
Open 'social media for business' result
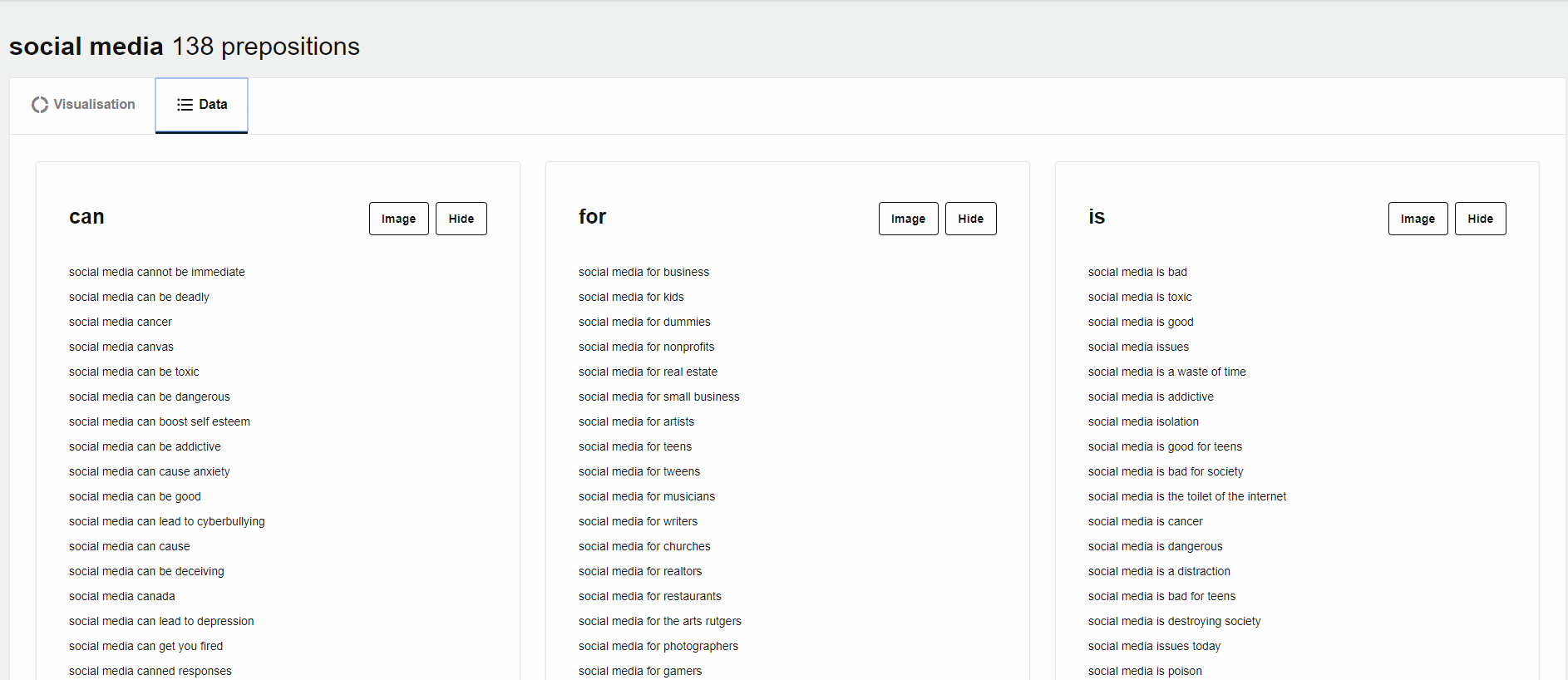643,273
